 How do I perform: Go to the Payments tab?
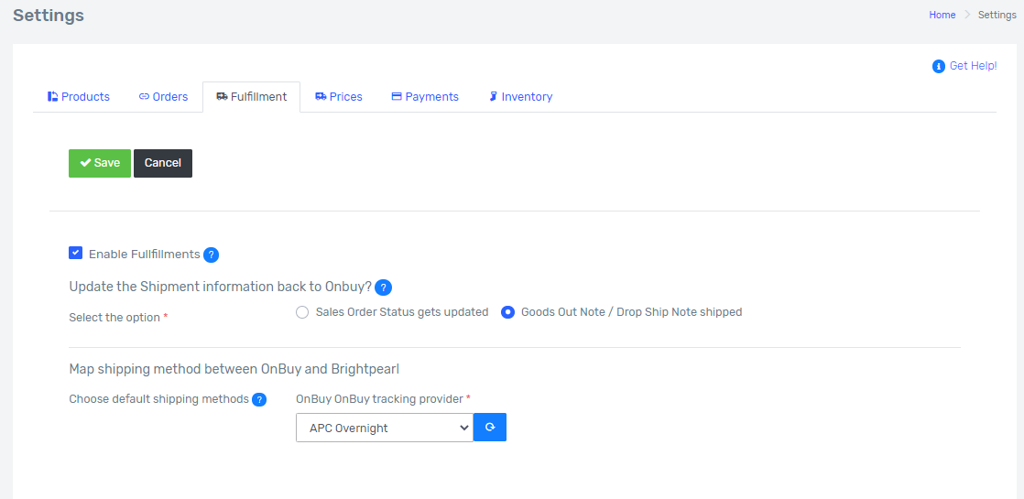[x=425, y=97]
